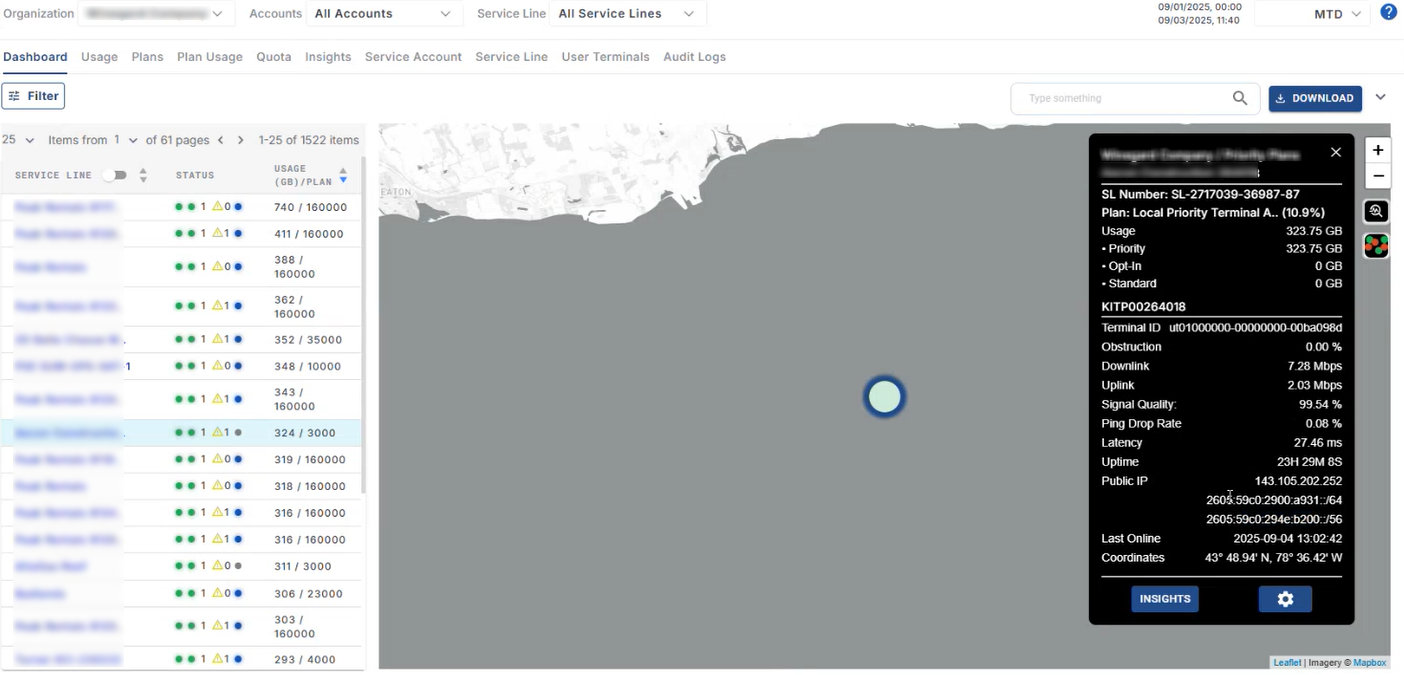Toggle sort arrows on Service Line column
1404x675 pixels.
point(143,175)
